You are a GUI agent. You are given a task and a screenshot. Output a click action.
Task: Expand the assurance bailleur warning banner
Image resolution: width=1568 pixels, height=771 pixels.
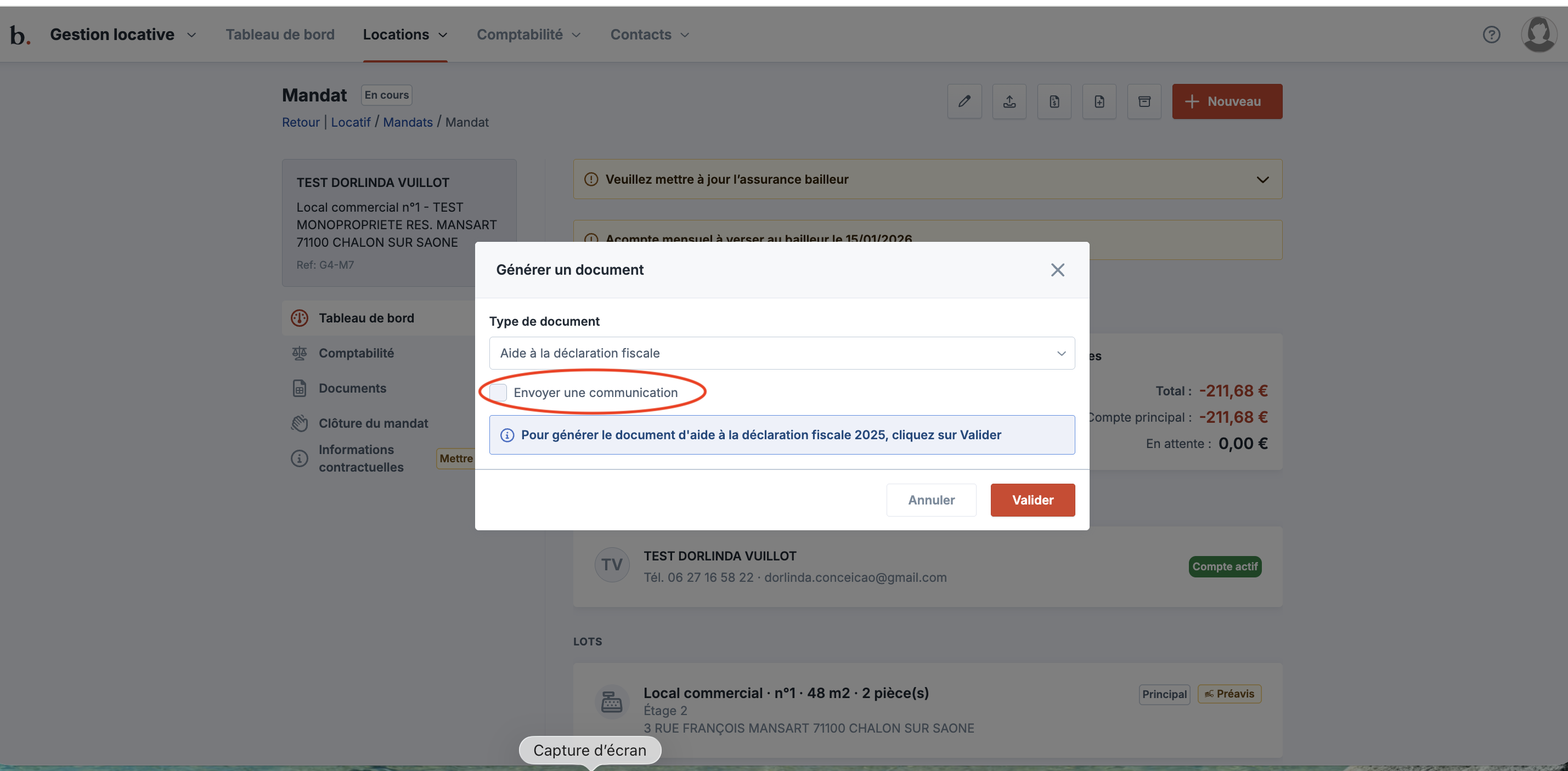pos(1262,179)
